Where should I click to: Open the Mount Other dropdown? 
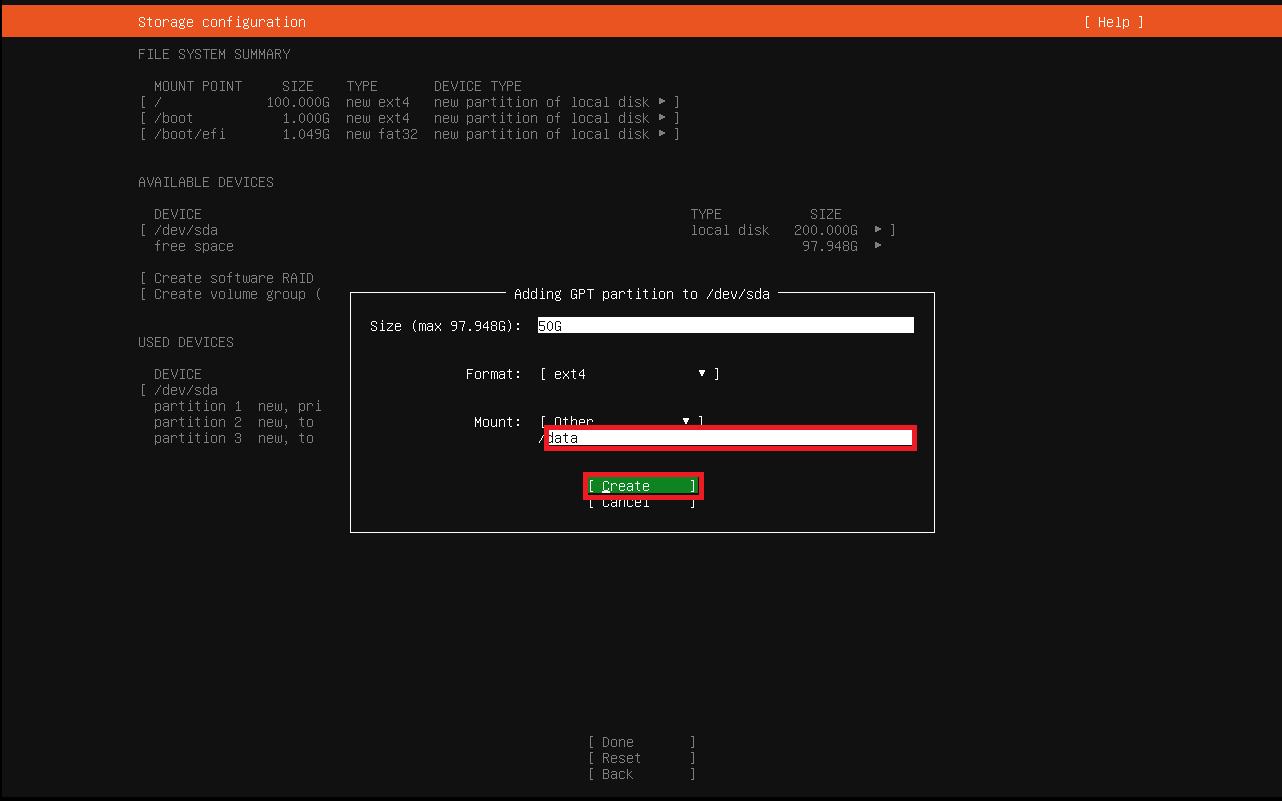622,421
